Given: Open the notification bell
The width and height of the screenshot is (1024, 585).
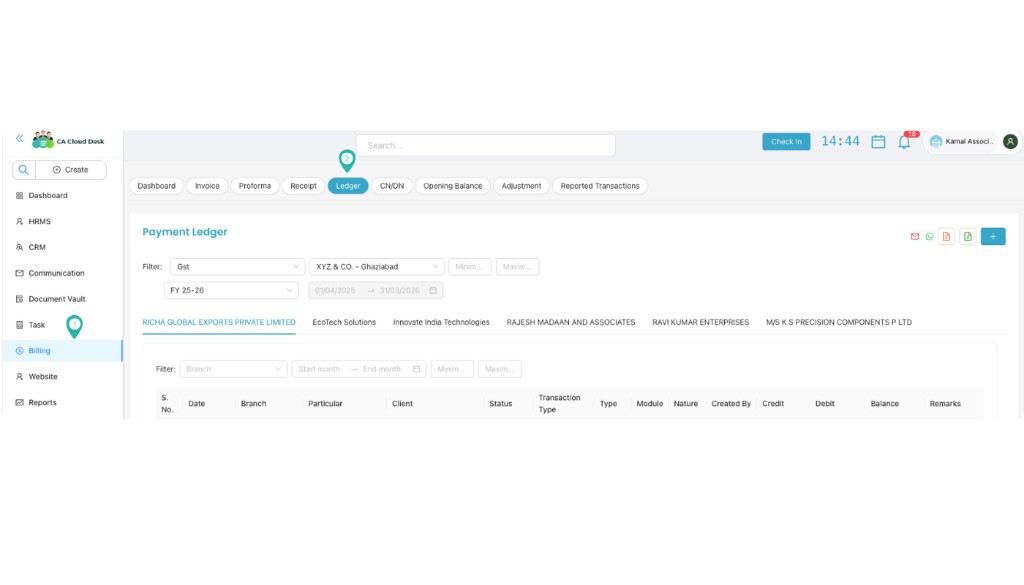Looking at the screenshot, I should point(905,142).
